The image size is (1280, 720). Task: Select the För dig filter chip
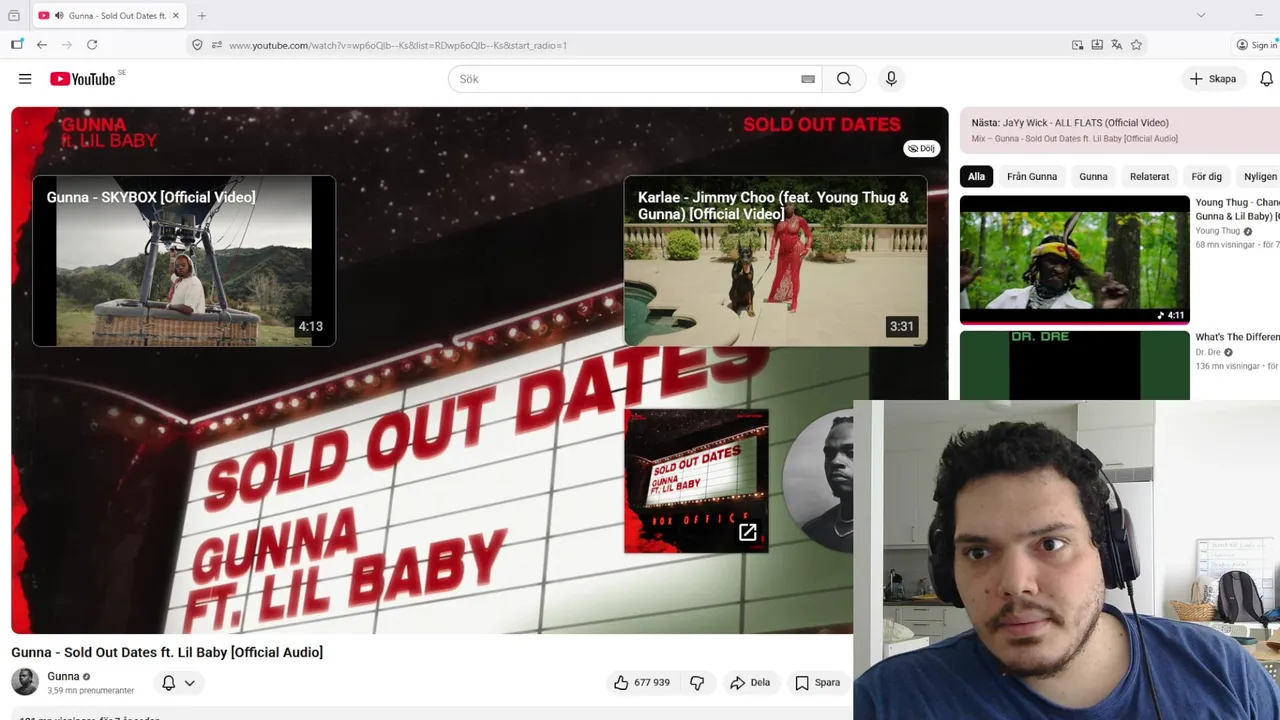(x=1206, y=176)
